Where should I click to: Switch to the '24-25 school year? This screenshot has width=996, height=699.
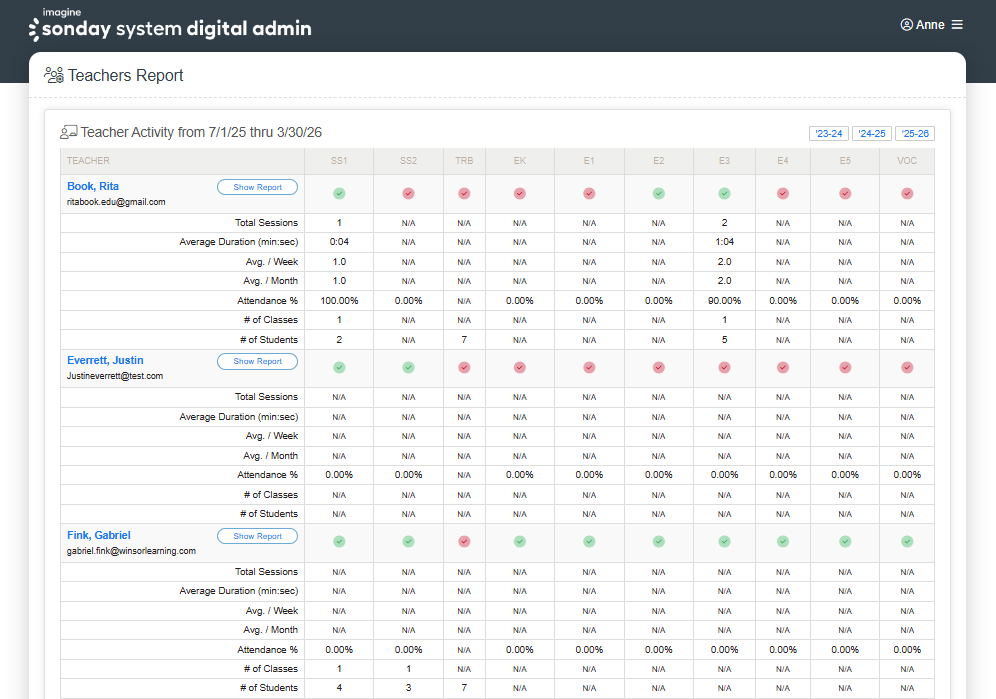[871, 133]
